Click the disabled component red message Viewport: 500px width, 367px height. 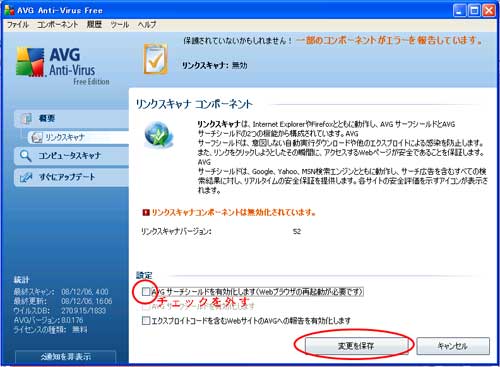[x=234, y=212]
